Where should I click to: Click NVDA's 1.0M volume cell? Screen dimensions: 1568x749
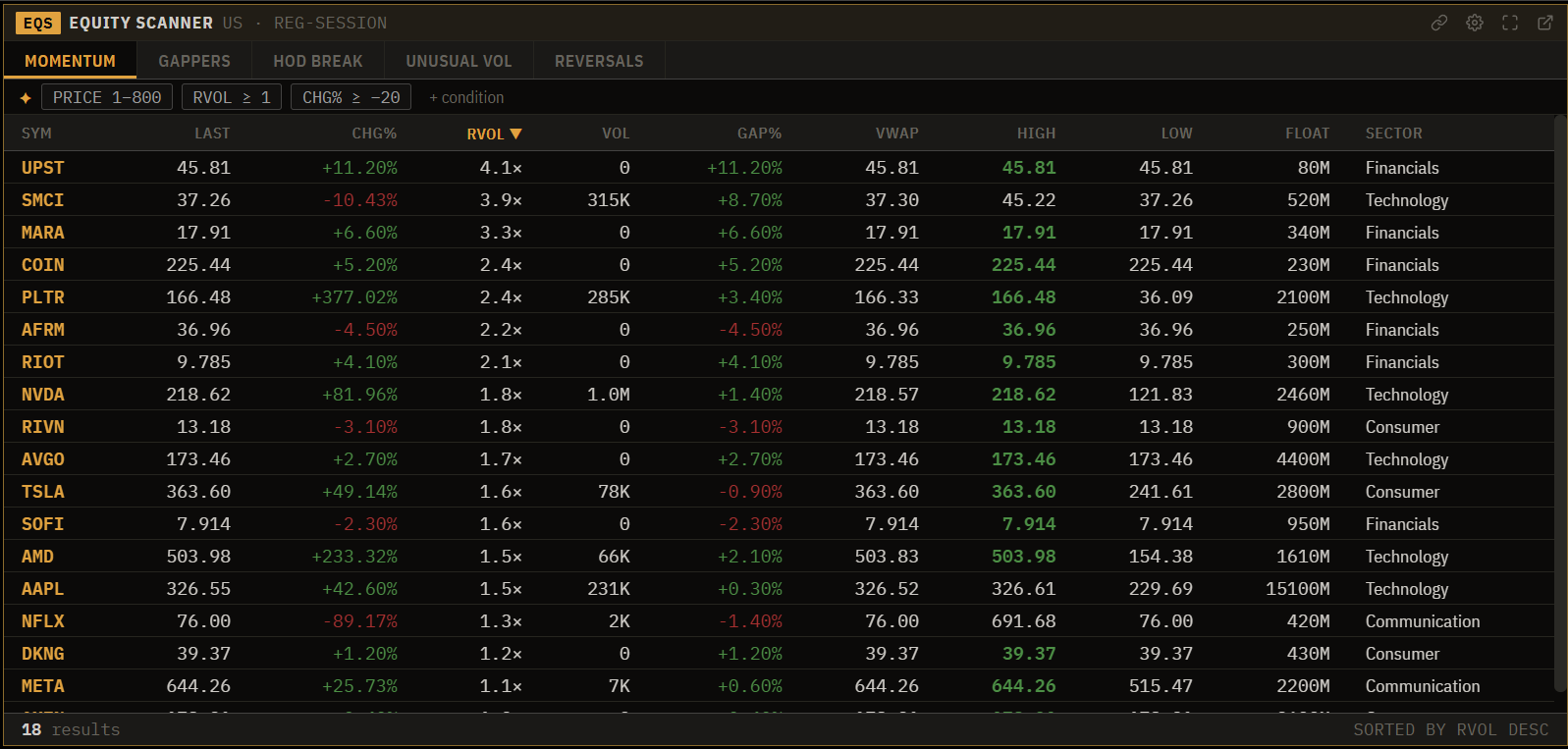click(609, 395)
